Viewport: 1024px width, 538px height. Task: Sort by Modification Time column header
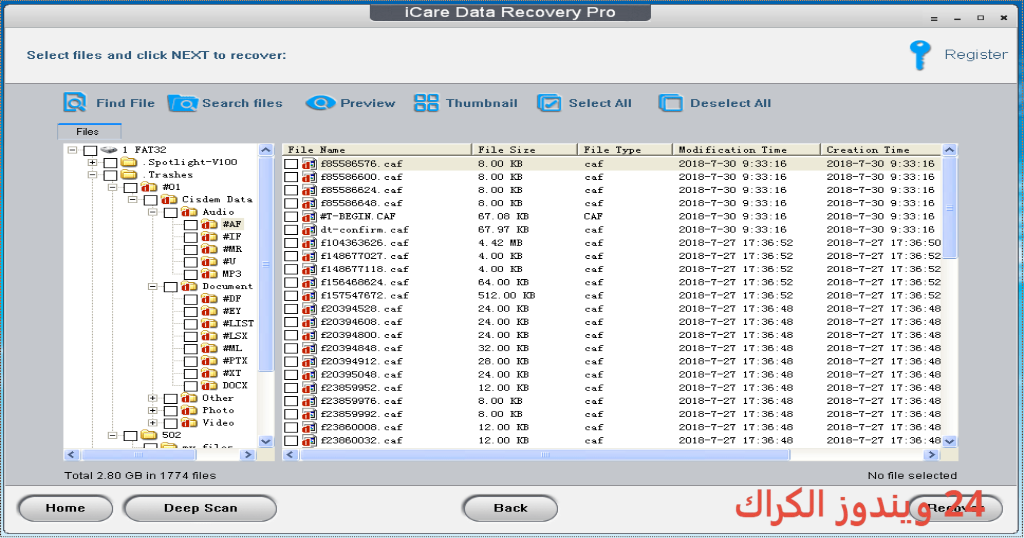pyautogui.click(x=746, y=150)
